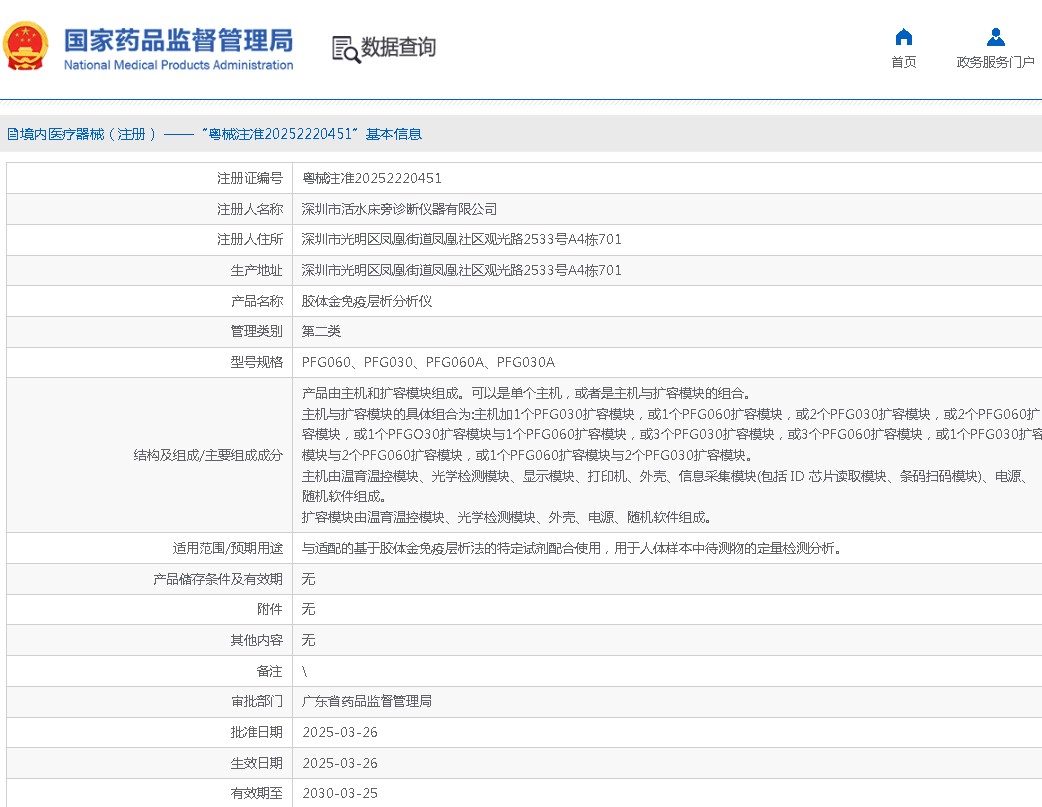Click the 管理类别 value 第二类

[322, 331]
